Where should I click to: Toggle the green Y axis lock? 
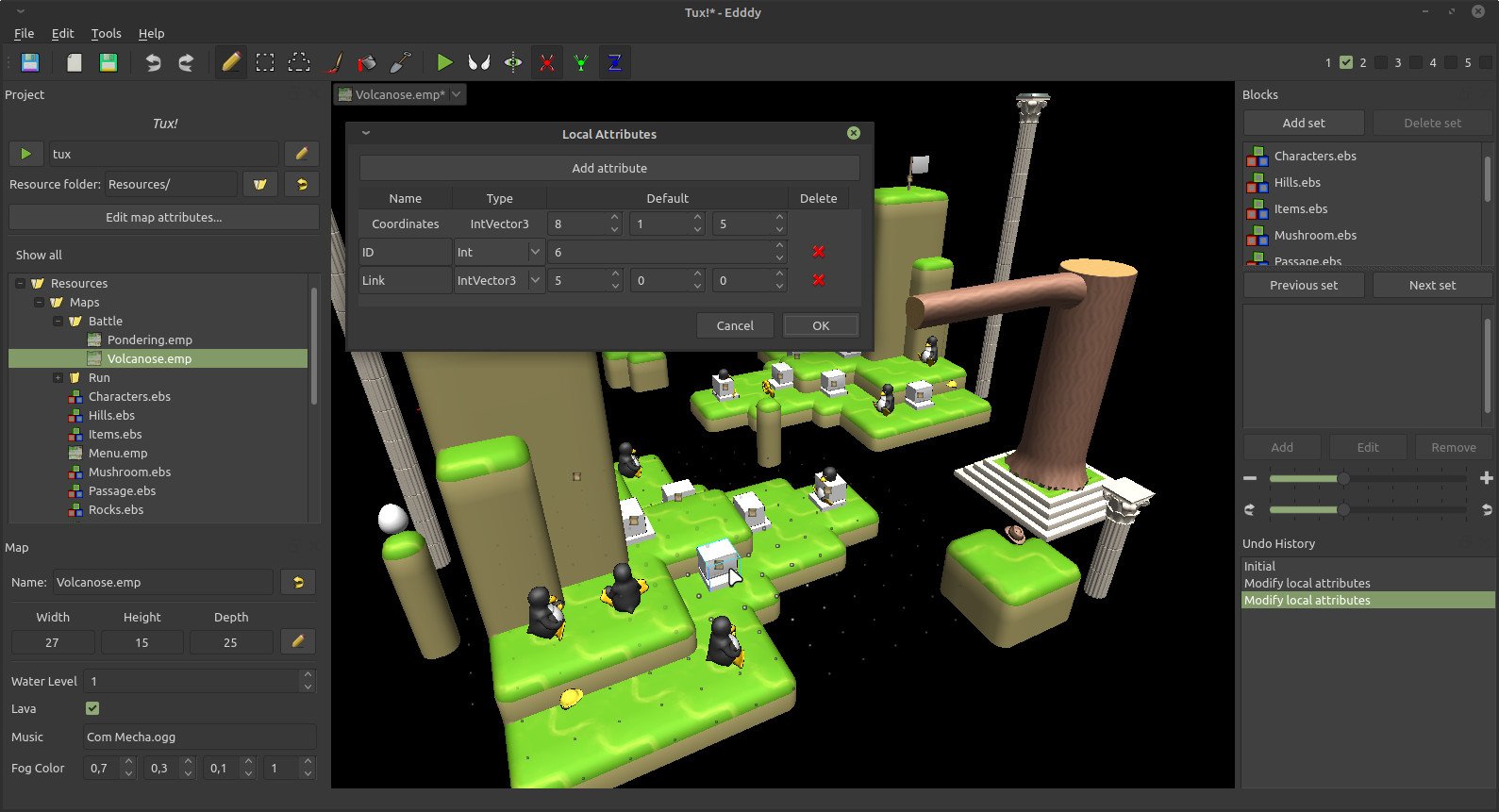click(x=581, y=62)
